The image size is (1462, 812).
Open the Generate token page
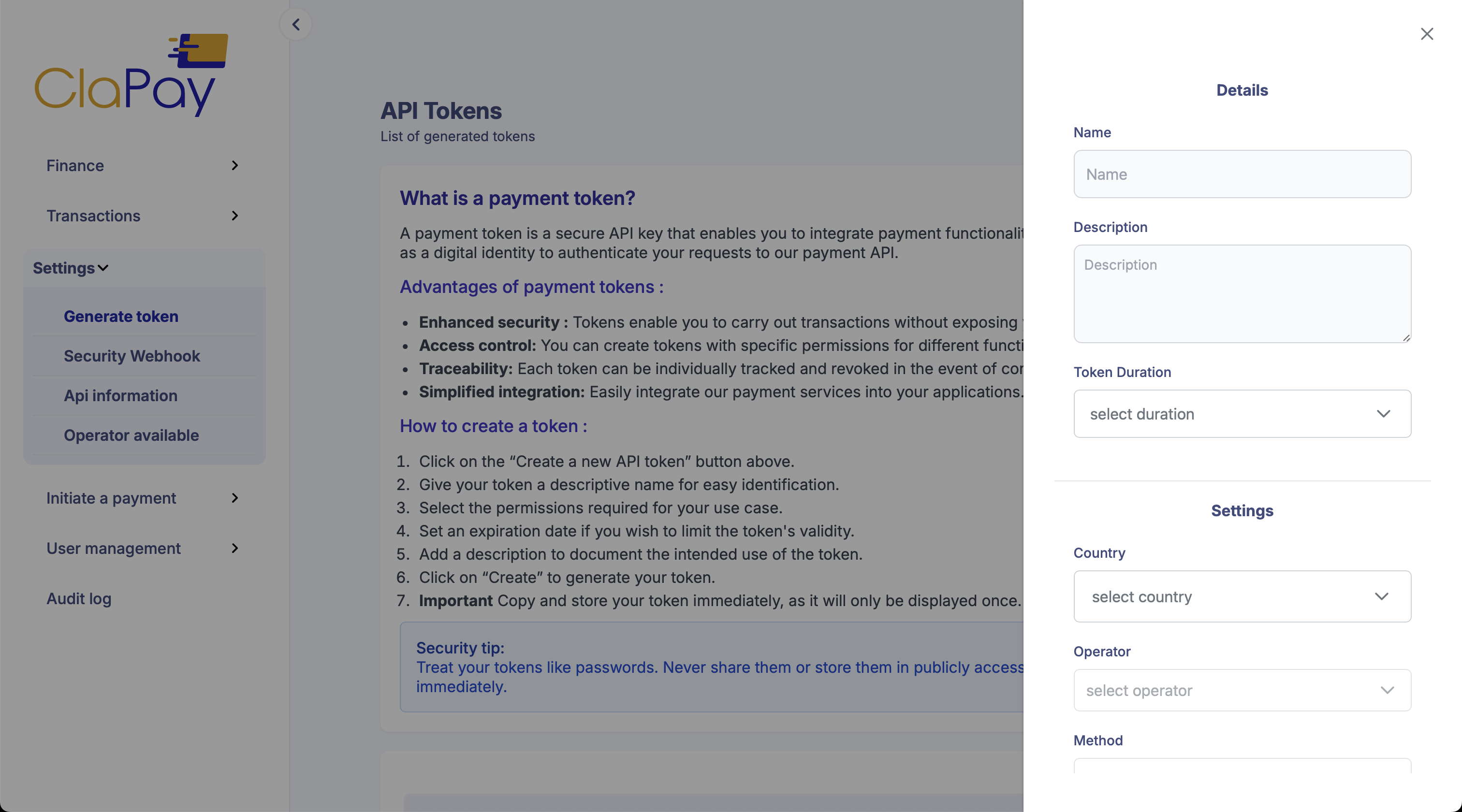click(121, 316)
